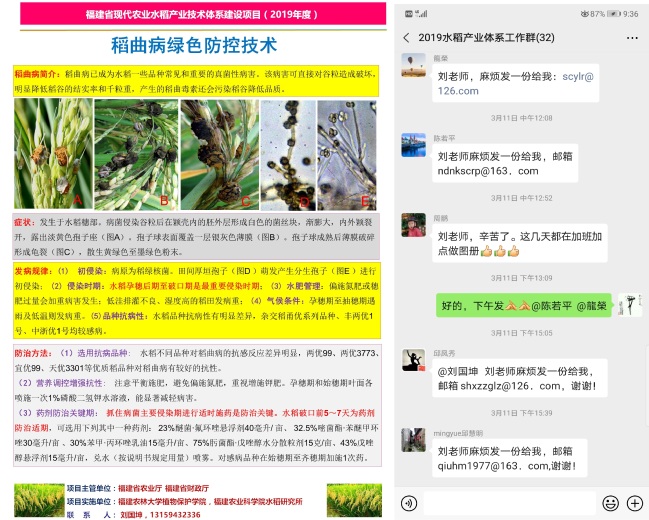Switch to voice input using the microphone icon

pos(408,503)
